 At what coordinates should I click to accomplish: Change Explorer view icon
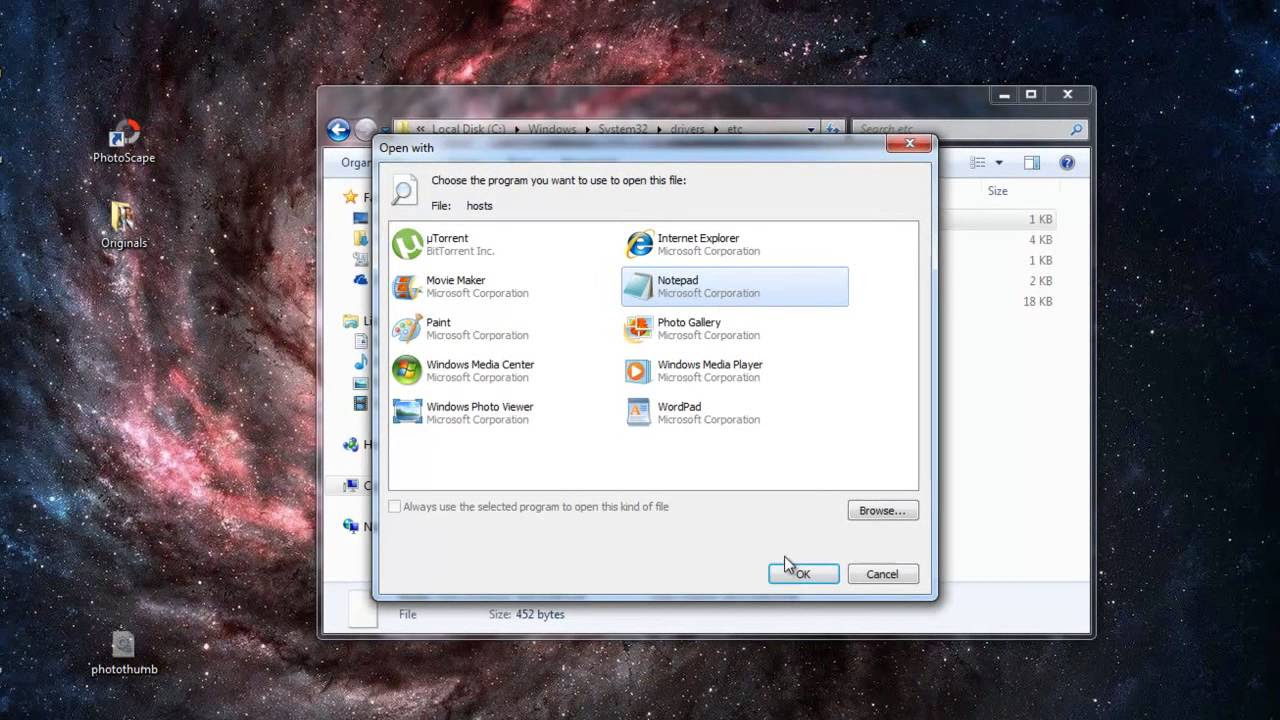click(978, 163)
